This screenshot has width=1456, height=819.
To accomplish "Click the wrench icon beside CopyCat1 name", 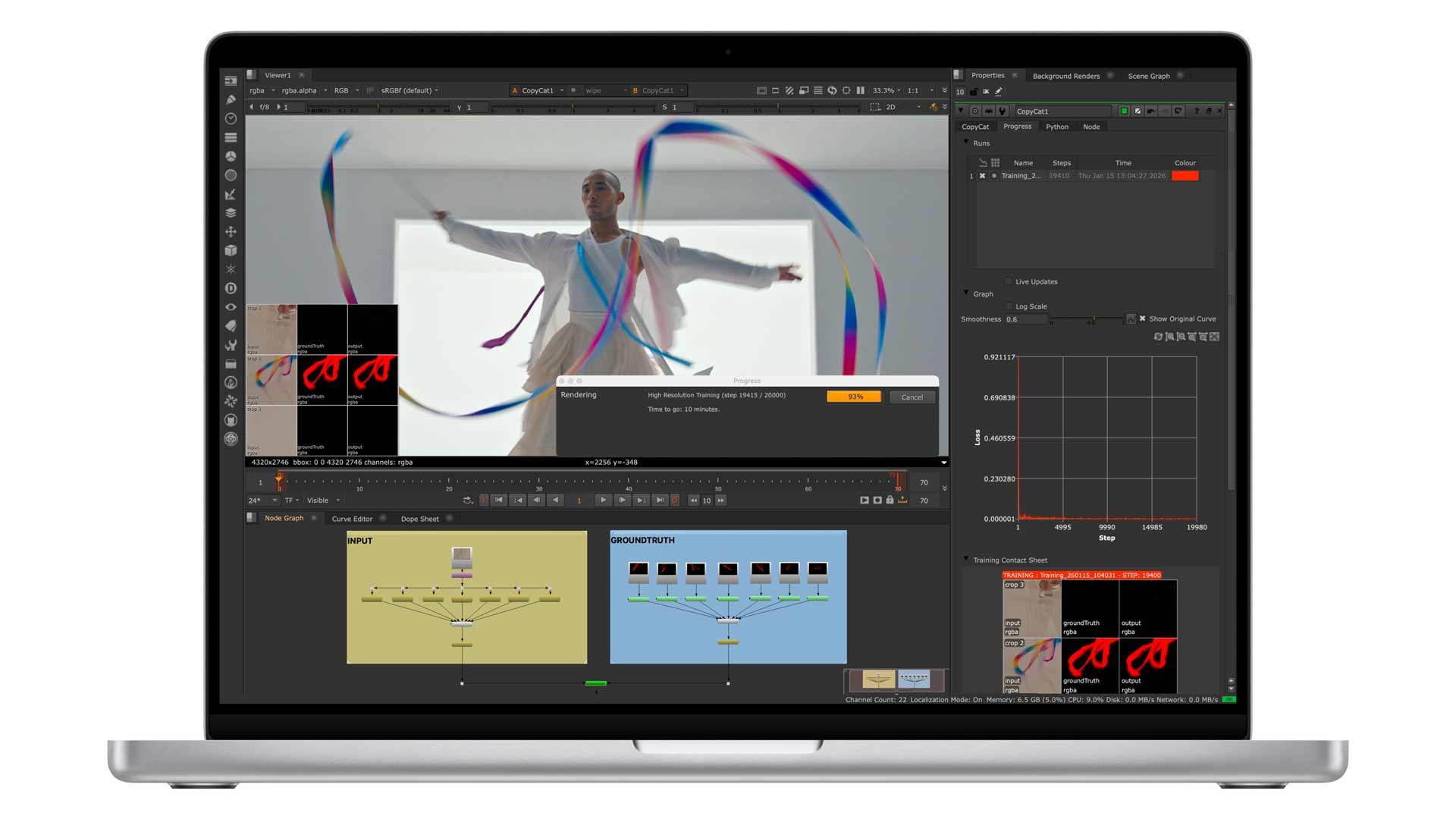I will point(1002,111).
